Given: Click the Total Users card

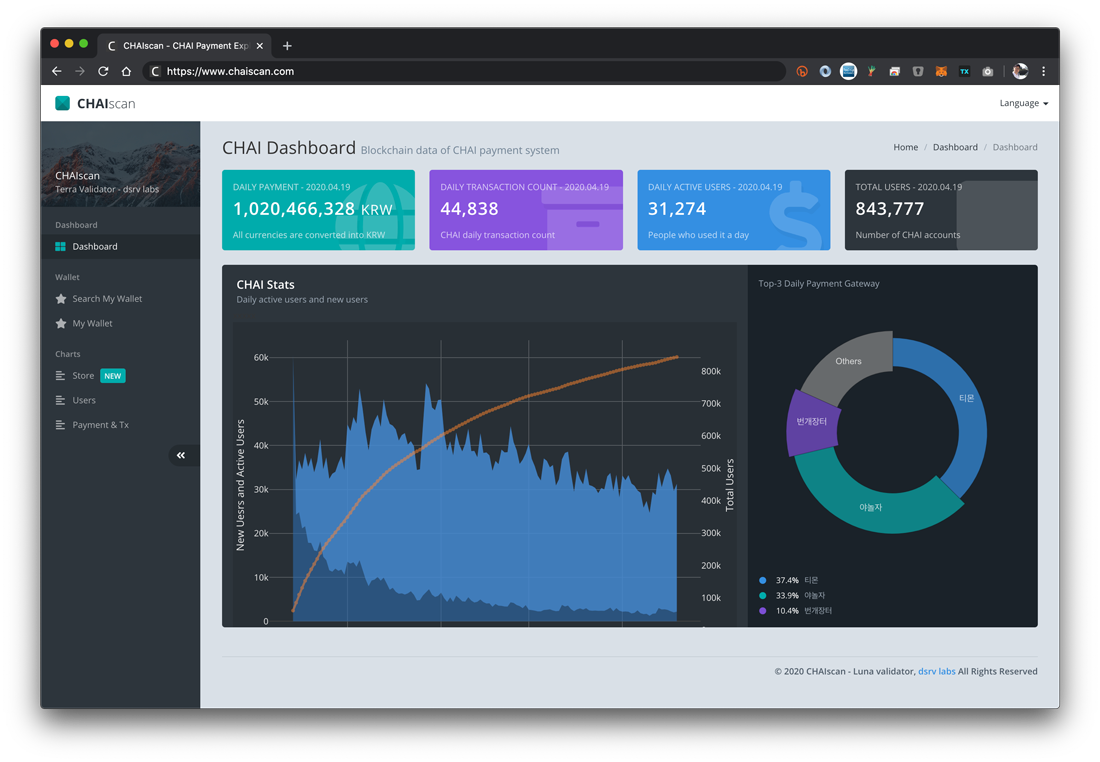Looking at the screenshot, I should tap(941, 210).
